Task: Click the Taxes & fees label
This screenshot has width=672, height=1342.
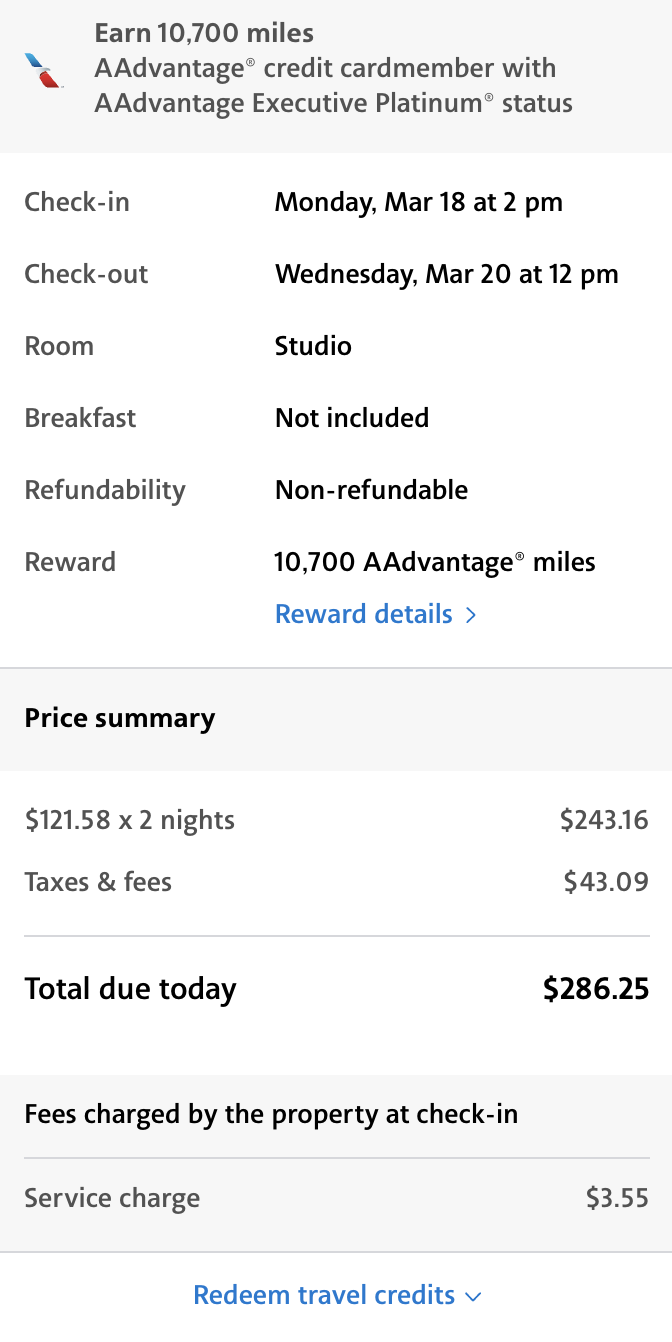Action: (x=98, y=882)
